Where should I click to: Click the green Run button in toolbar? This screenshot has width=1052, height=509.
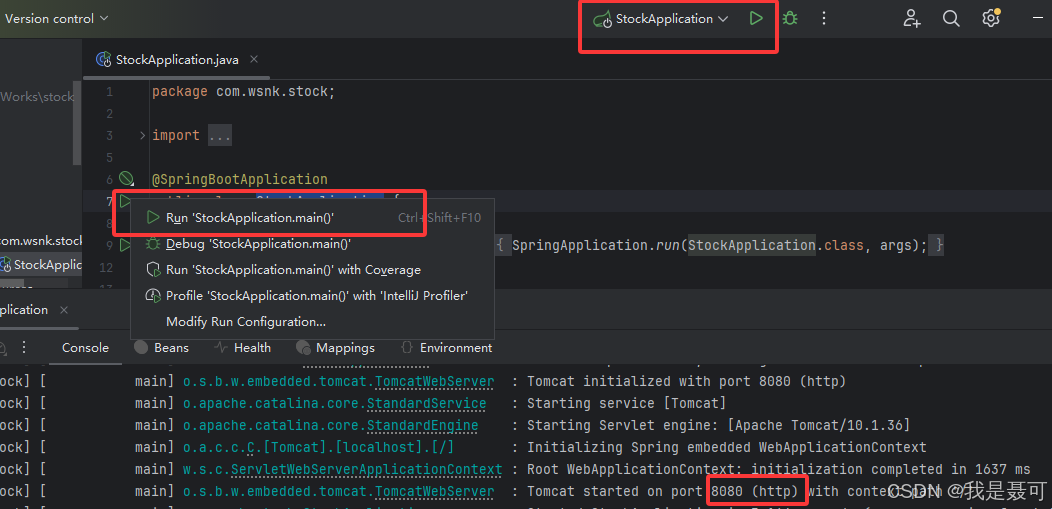tap(756, 19)
